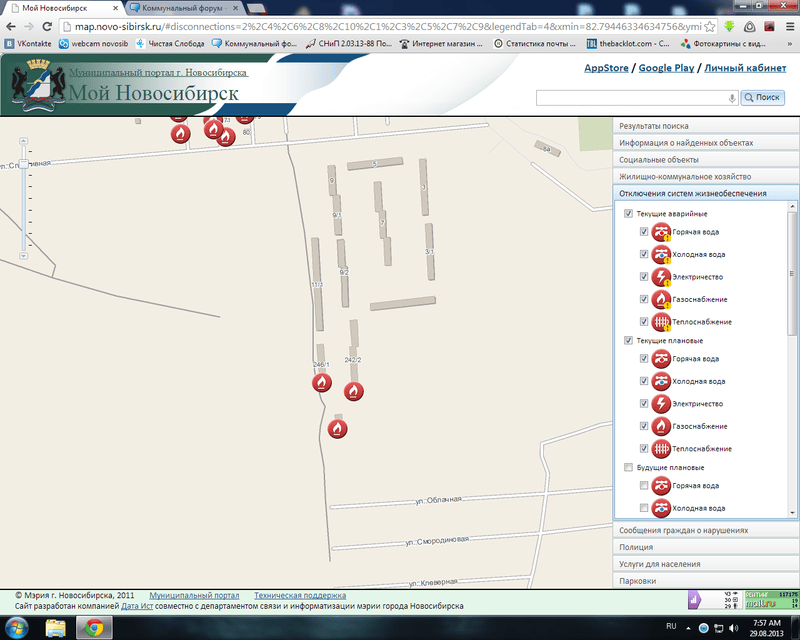Viewport: 800px width, 640px height.
Task: Uncheck Текущие плановые group checkbox
Action: [628, 340]
